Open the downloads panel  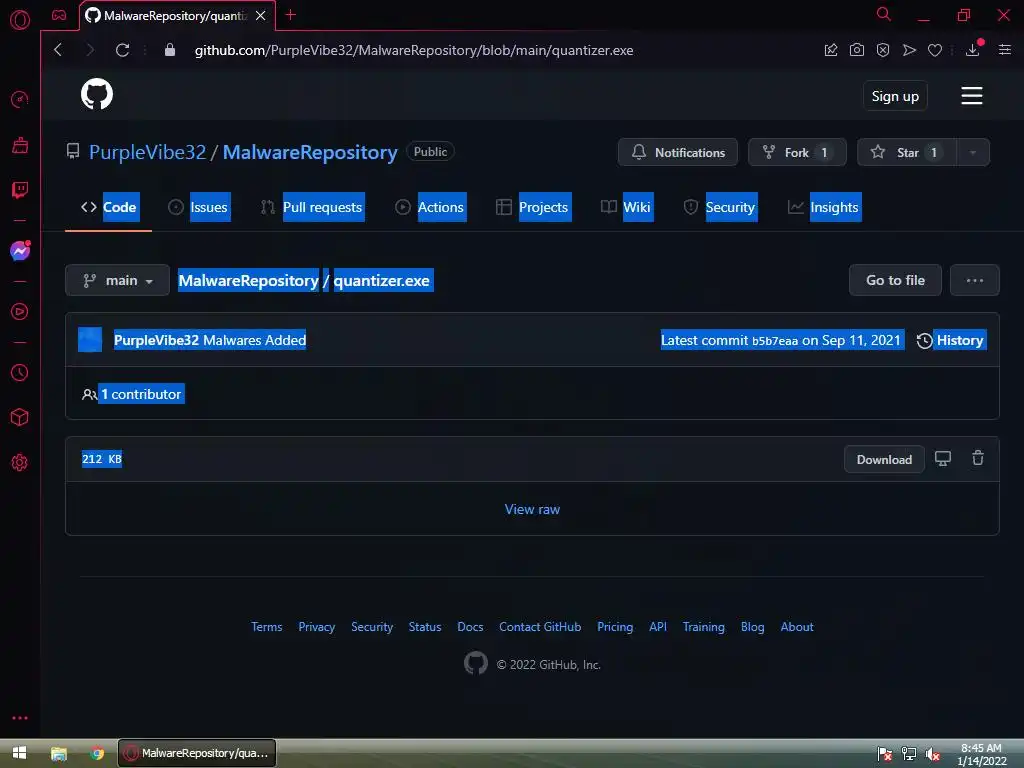[973, 50]
